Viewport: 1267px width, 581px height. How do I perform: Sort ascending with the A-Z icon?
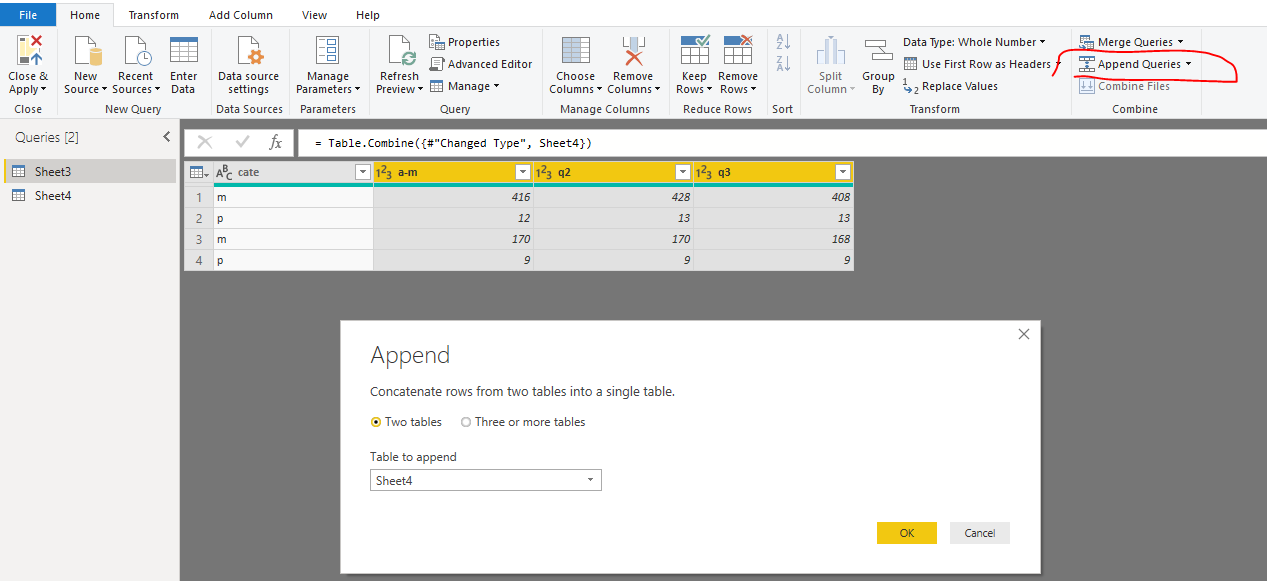click(783, 42)
